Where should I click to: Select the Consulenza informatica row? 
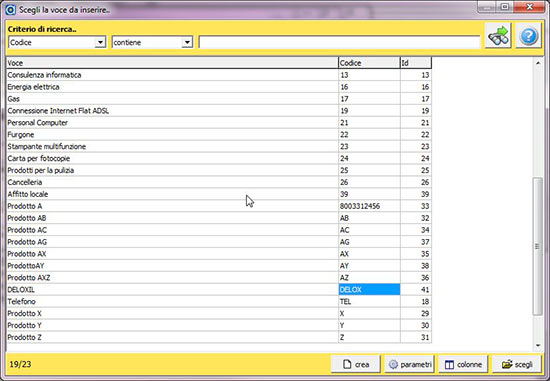pos(219,75)
